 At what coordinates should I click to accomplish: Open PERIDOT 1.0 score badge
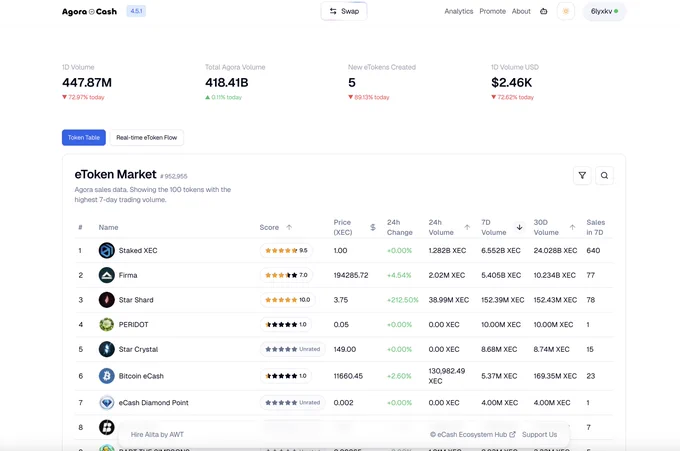click(285, 324)
